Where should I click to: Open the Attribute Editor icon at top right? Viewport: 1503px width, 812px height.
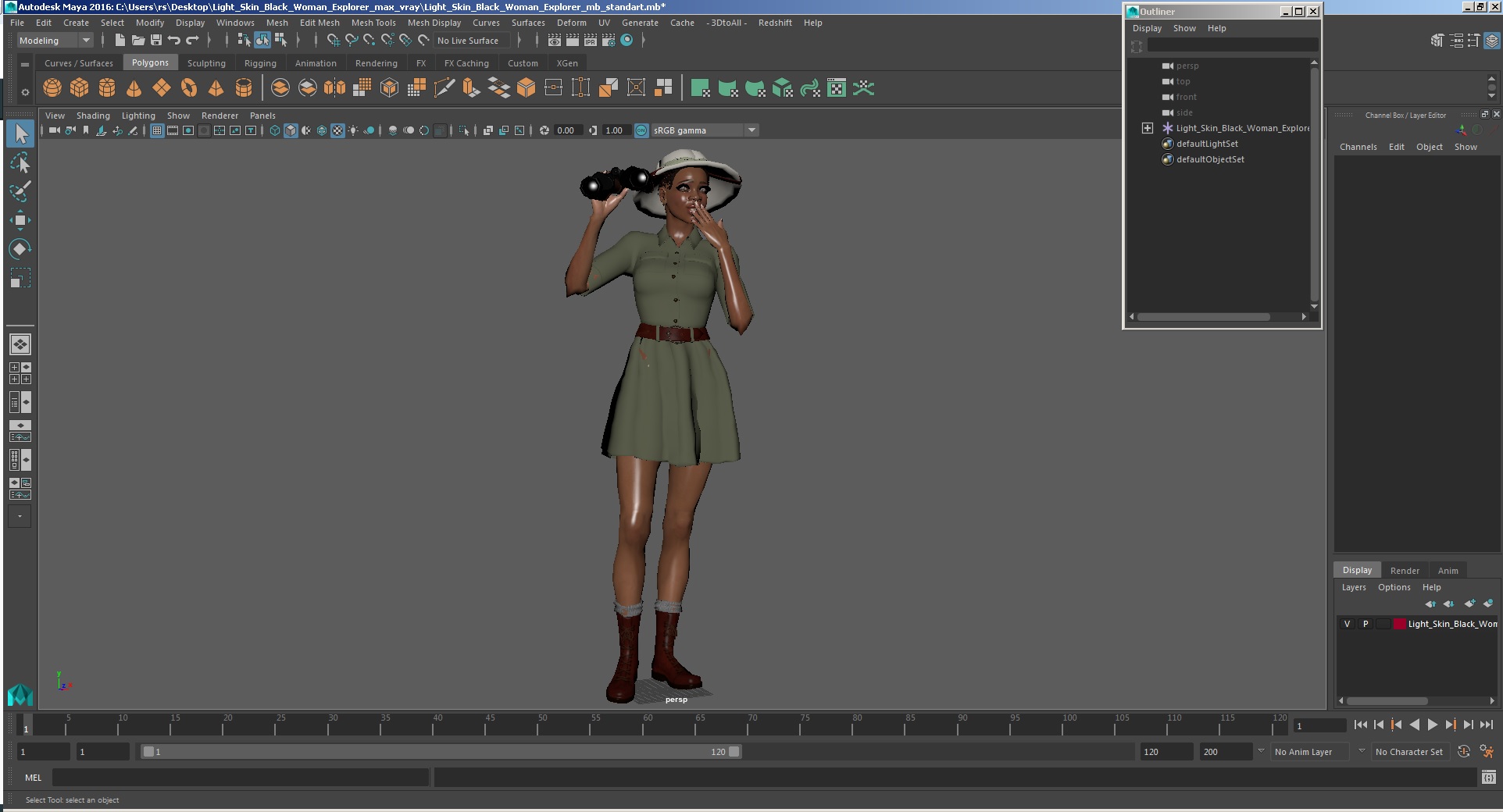click(x=1456, y=41)
